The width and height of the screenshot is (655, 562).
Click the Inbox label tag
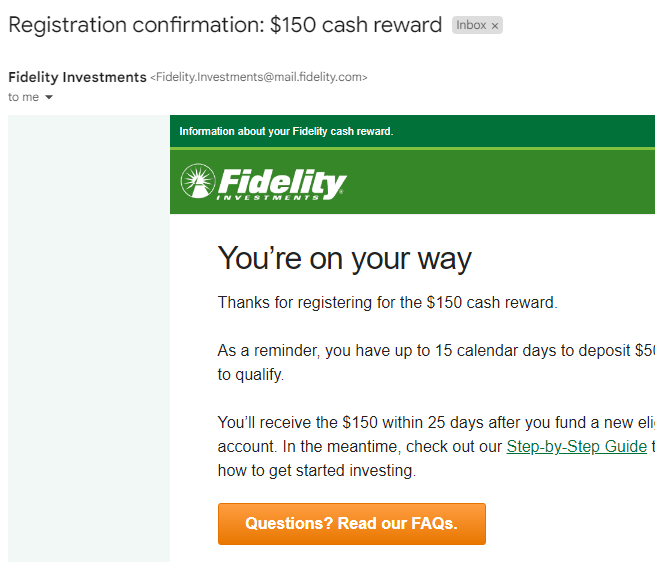(470, 26)
